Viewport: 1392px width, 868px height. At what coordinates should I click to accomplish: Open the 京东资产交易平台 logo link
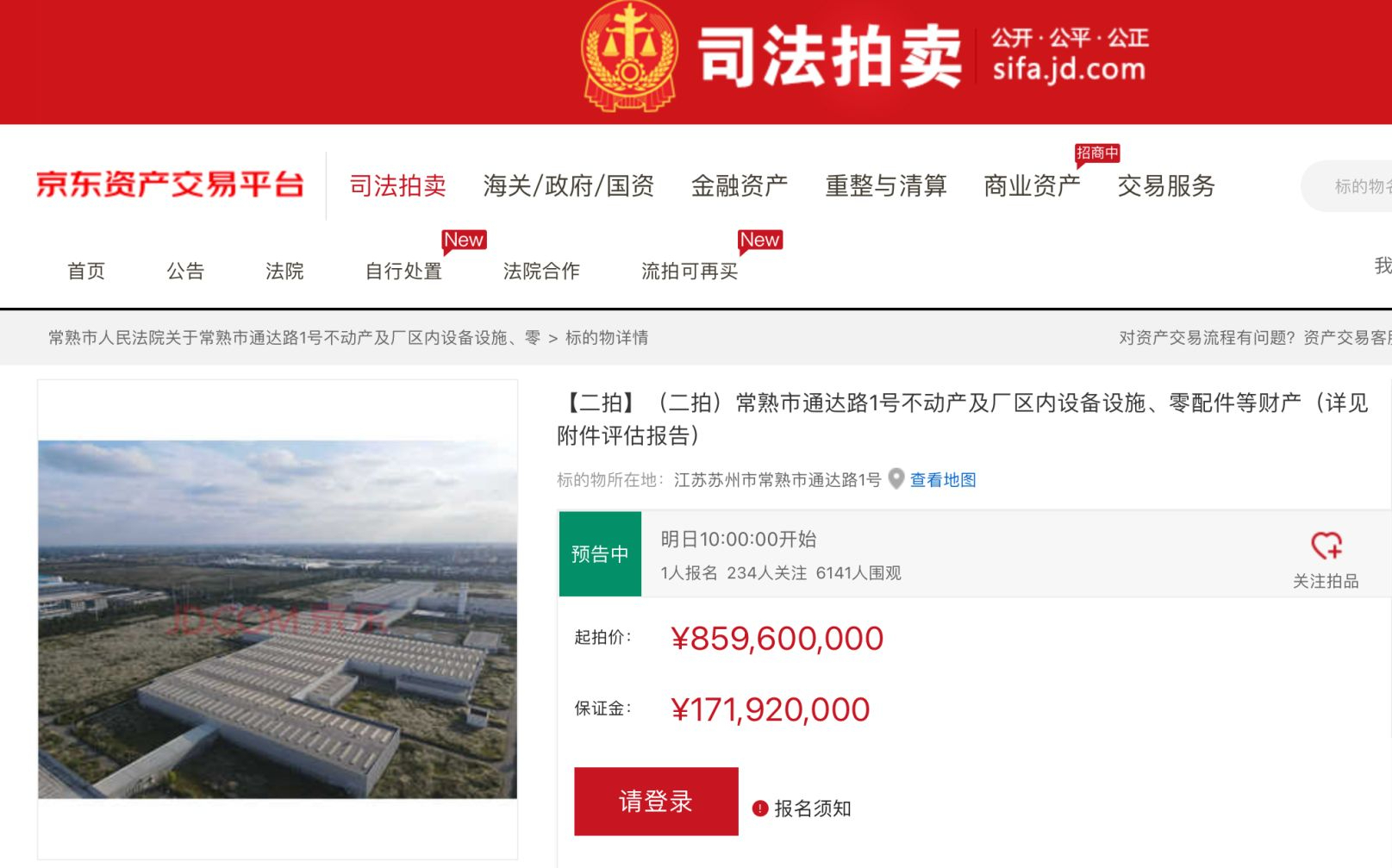point(170,184)
